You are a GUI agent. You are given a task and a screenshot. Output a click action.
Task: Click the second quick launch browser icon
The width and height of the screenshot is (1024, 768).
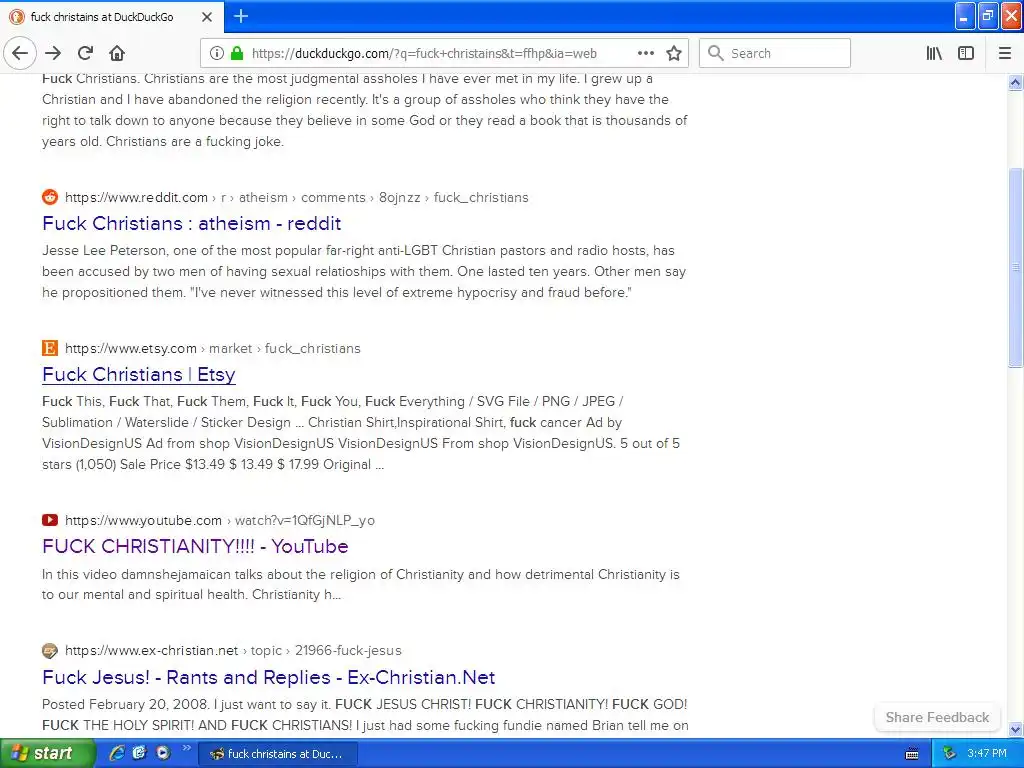(140, 753)
